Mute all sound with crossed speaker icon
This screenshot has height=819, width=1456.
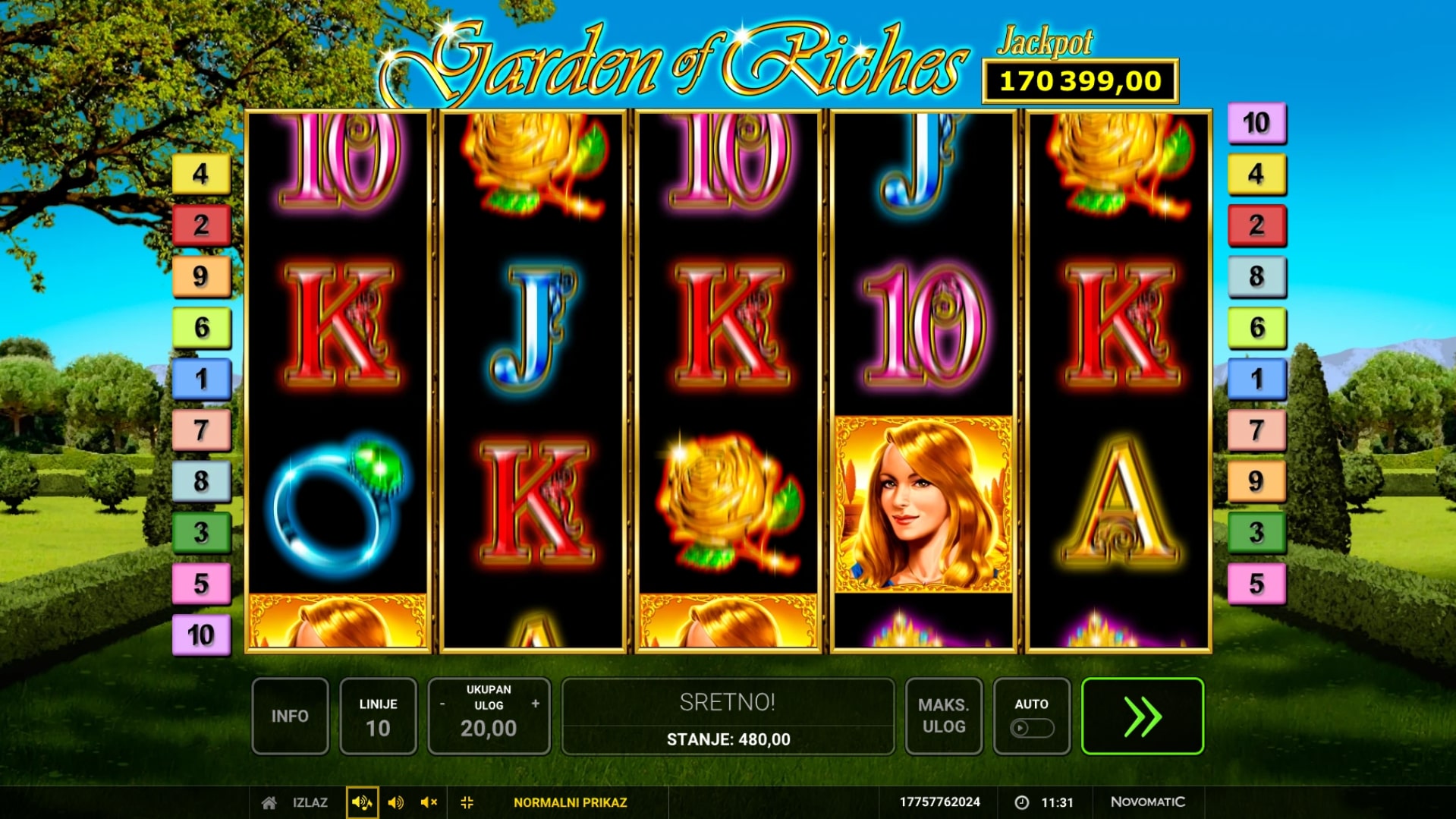click(429, 802)
